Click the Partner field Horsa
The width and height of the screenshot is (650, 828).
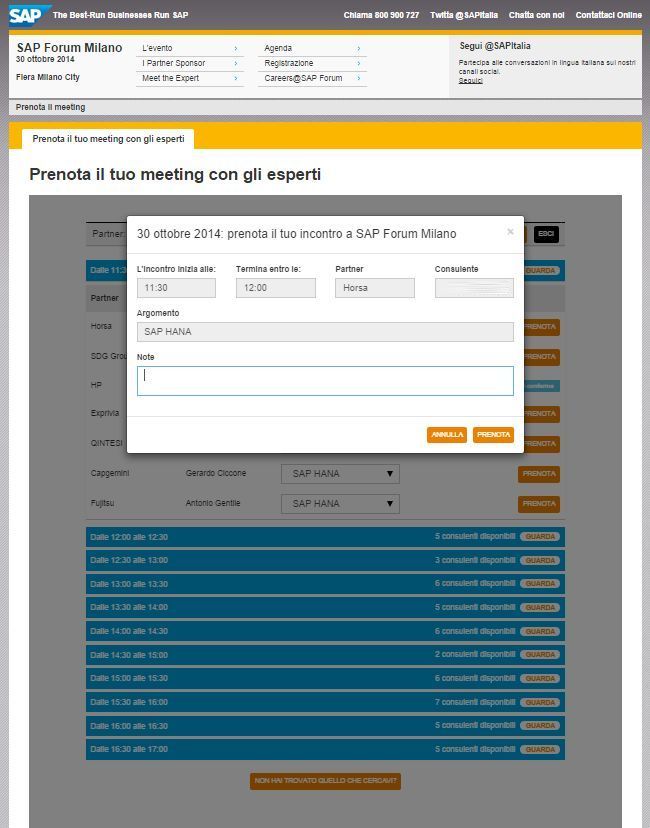[x=375, y=288]
